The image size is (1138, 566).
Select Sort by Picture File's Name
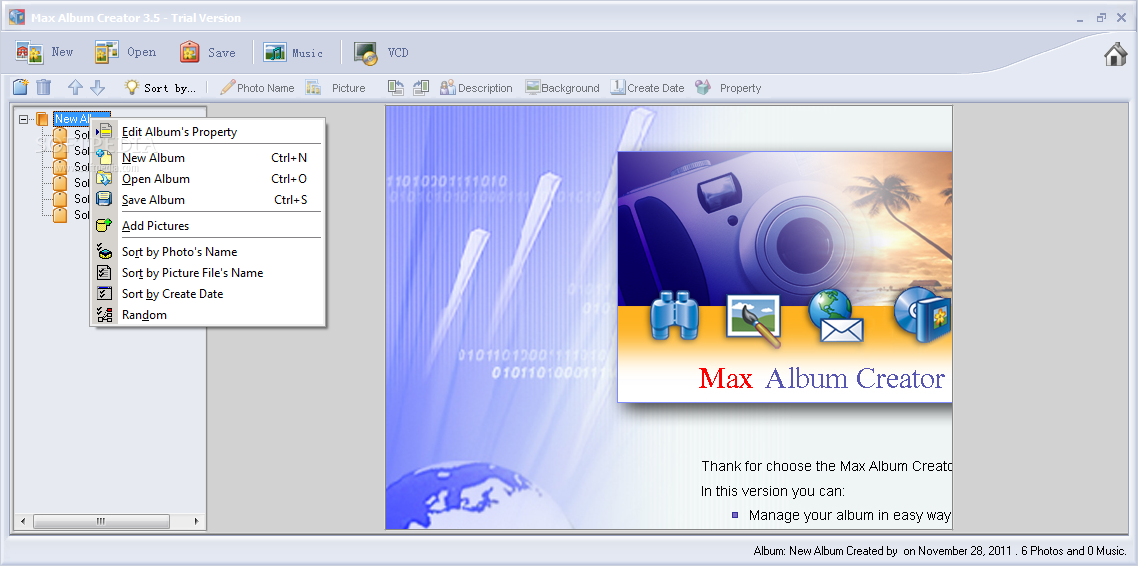(x=208, y=273)
